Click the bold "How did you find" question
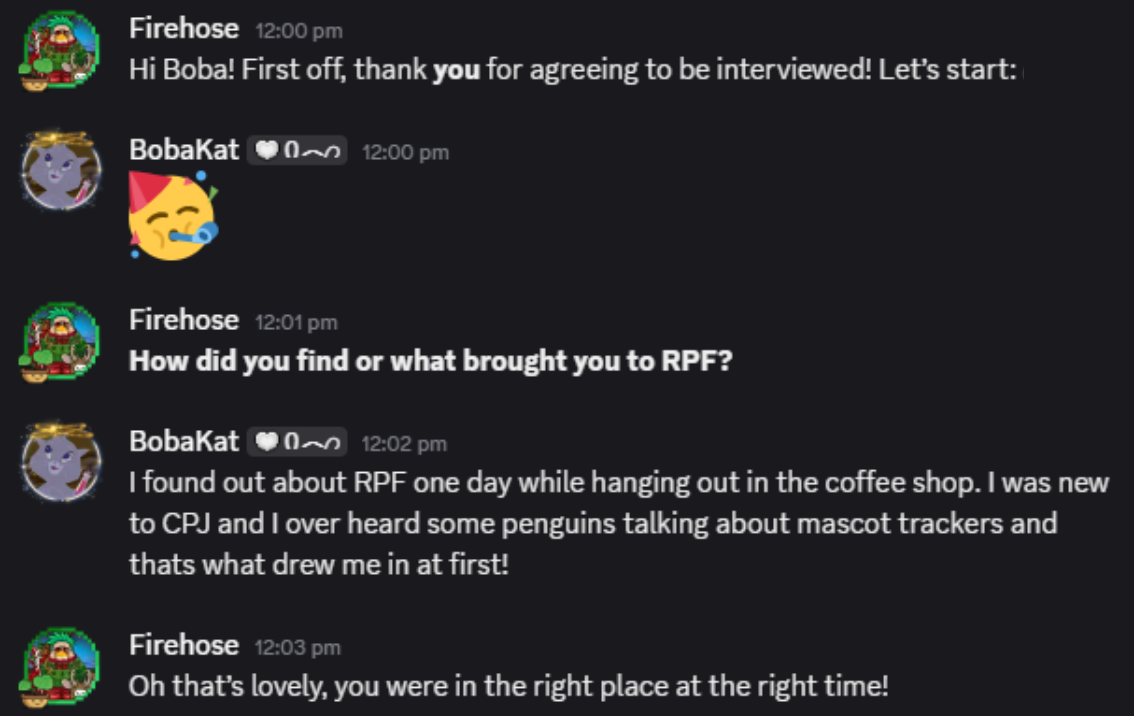 tap(430, 361)
